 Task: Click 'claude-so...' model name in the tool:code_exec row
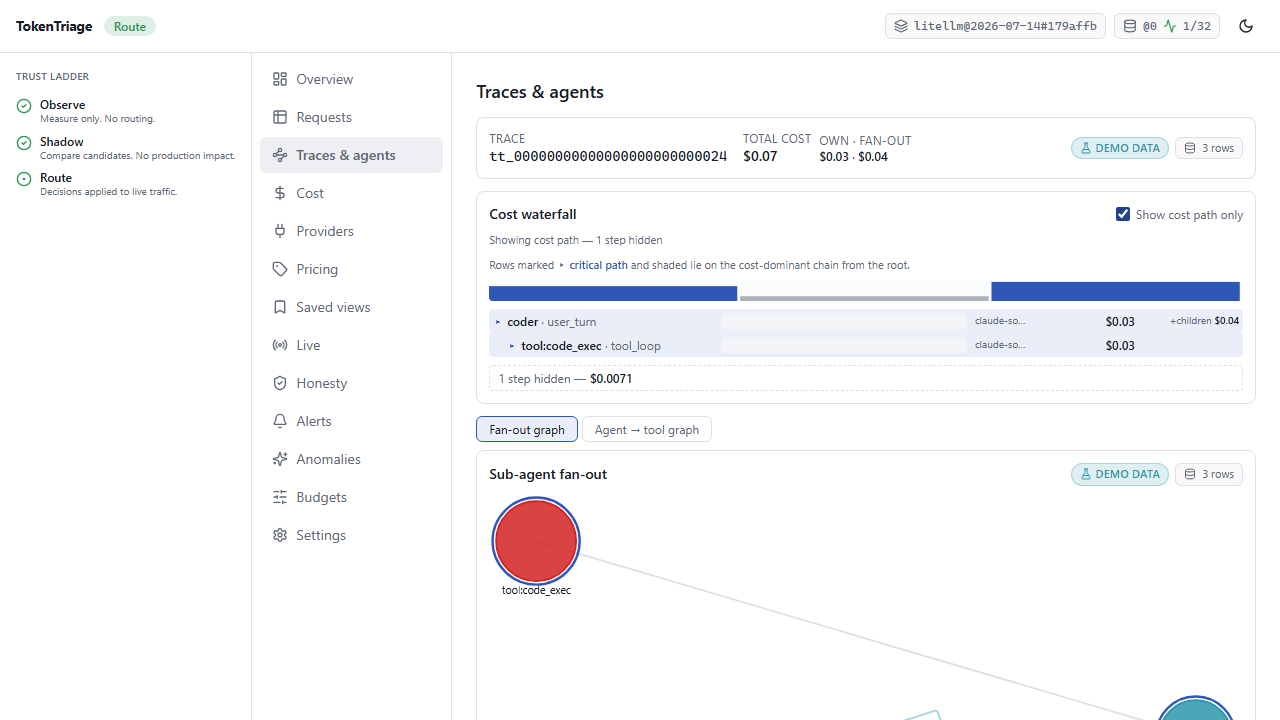[1000, 345]
